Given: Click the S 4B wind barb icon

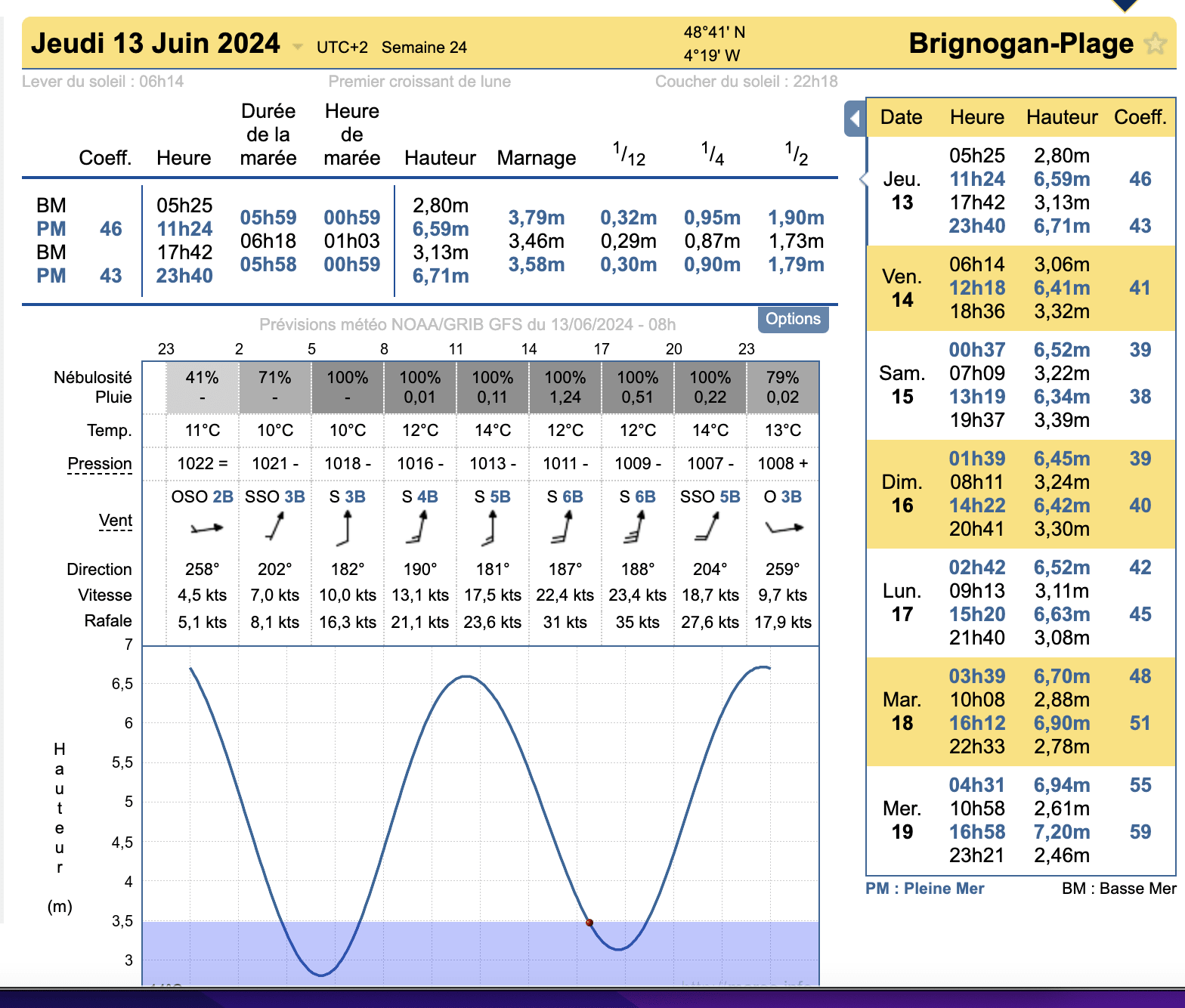Looking at the screenshot, I should tap(417, 527).
